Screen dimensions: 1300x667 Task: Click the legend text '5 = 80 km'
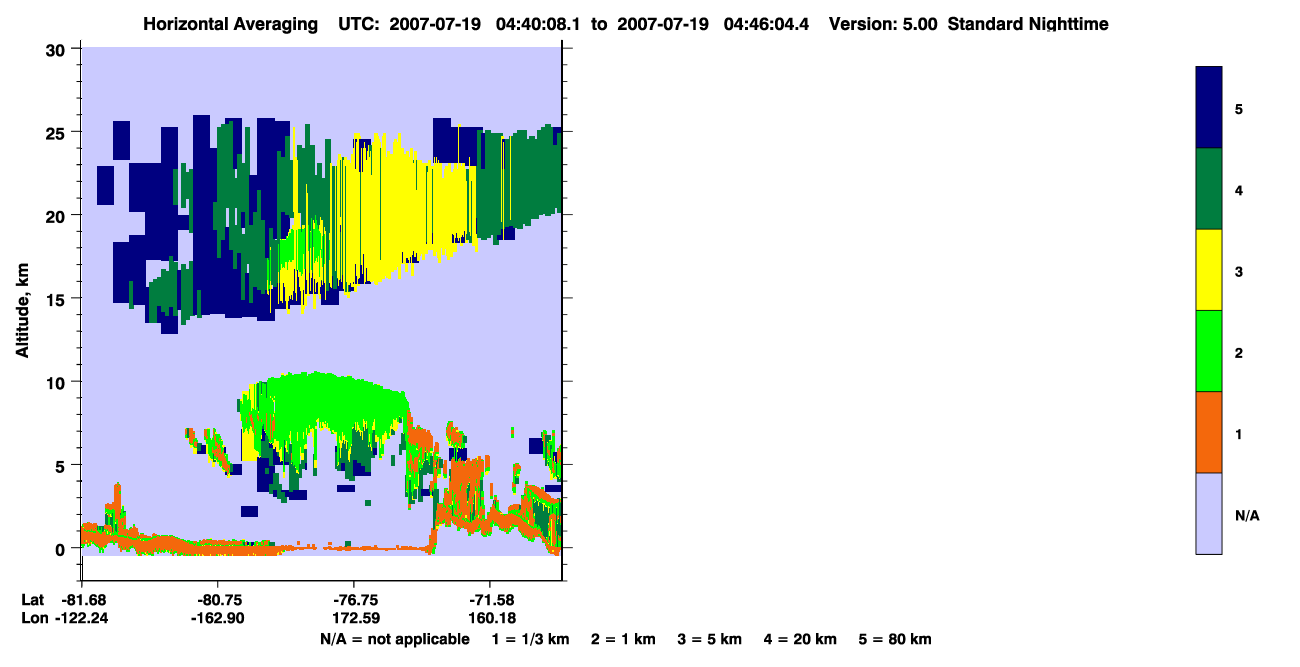[895, 639]
